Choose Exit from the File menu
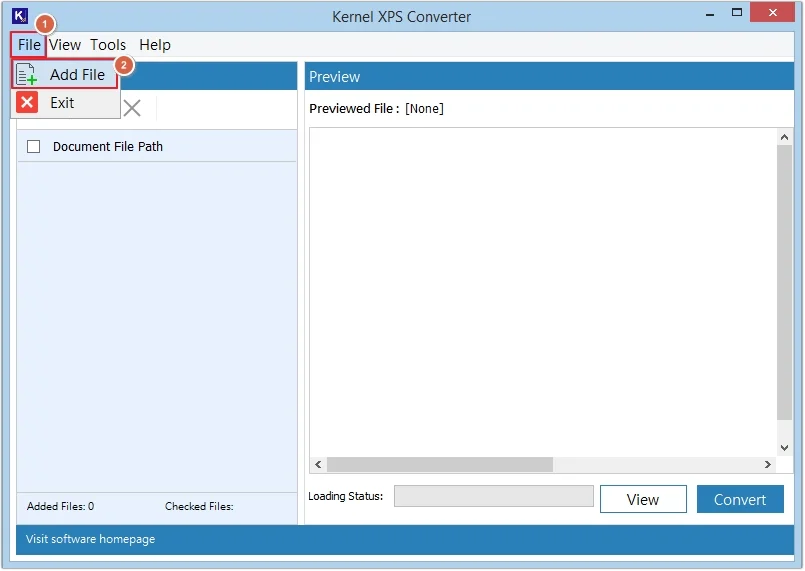 (x=65, y=103)
